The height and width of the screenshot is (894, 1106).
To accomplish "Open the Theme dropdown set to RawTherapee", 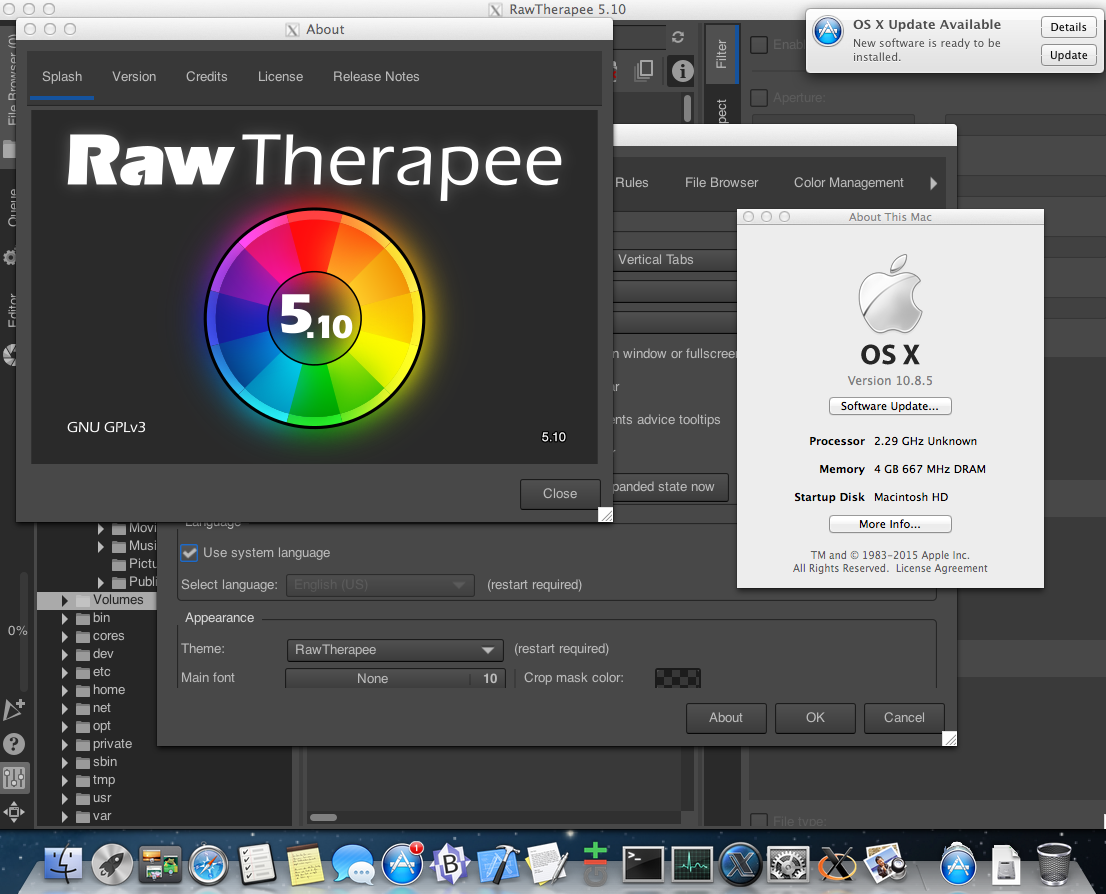I will [x=394, y=650].
